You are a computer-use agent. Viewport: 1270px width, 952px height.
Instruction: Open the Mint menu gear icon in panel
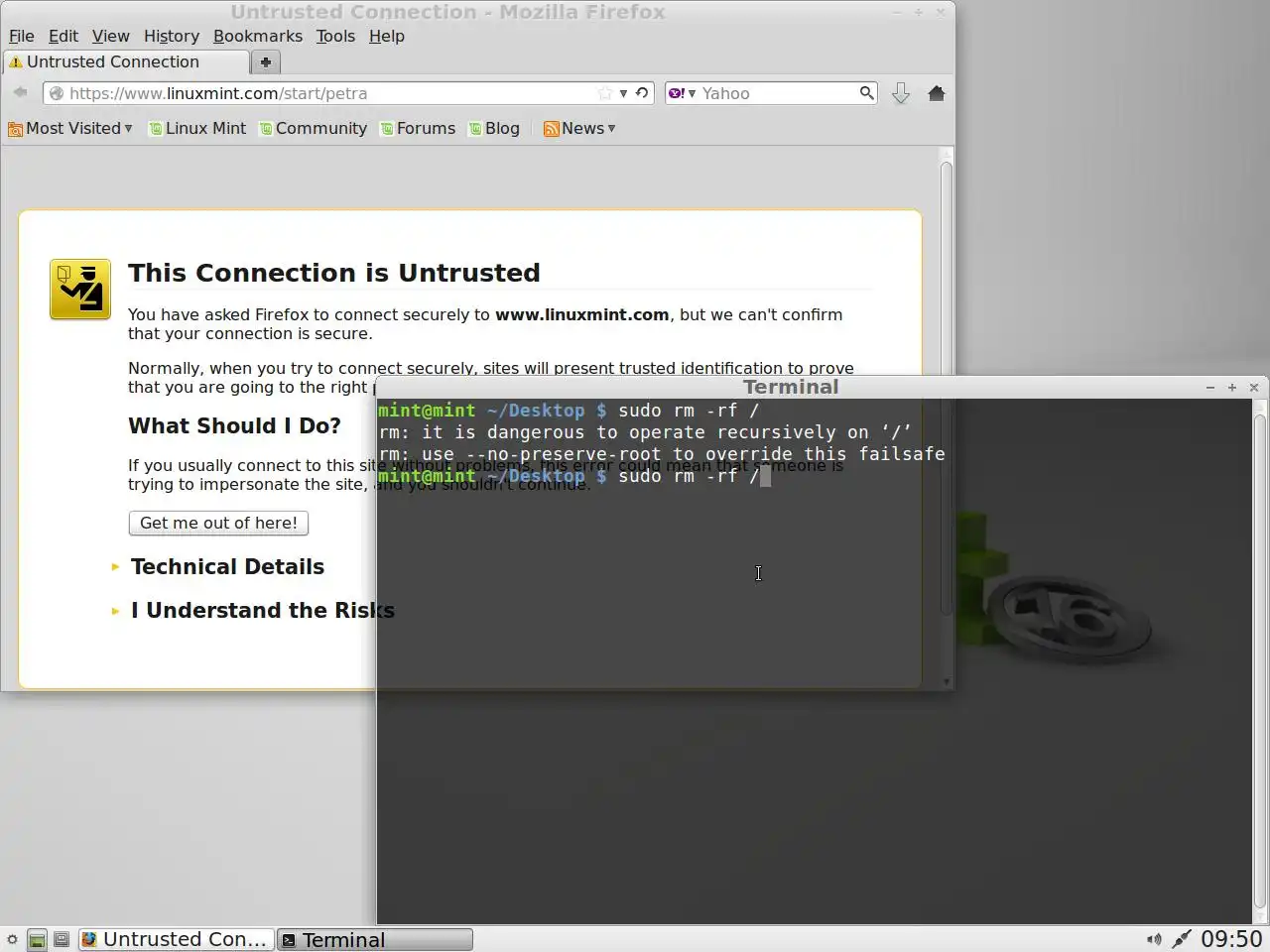12,939
